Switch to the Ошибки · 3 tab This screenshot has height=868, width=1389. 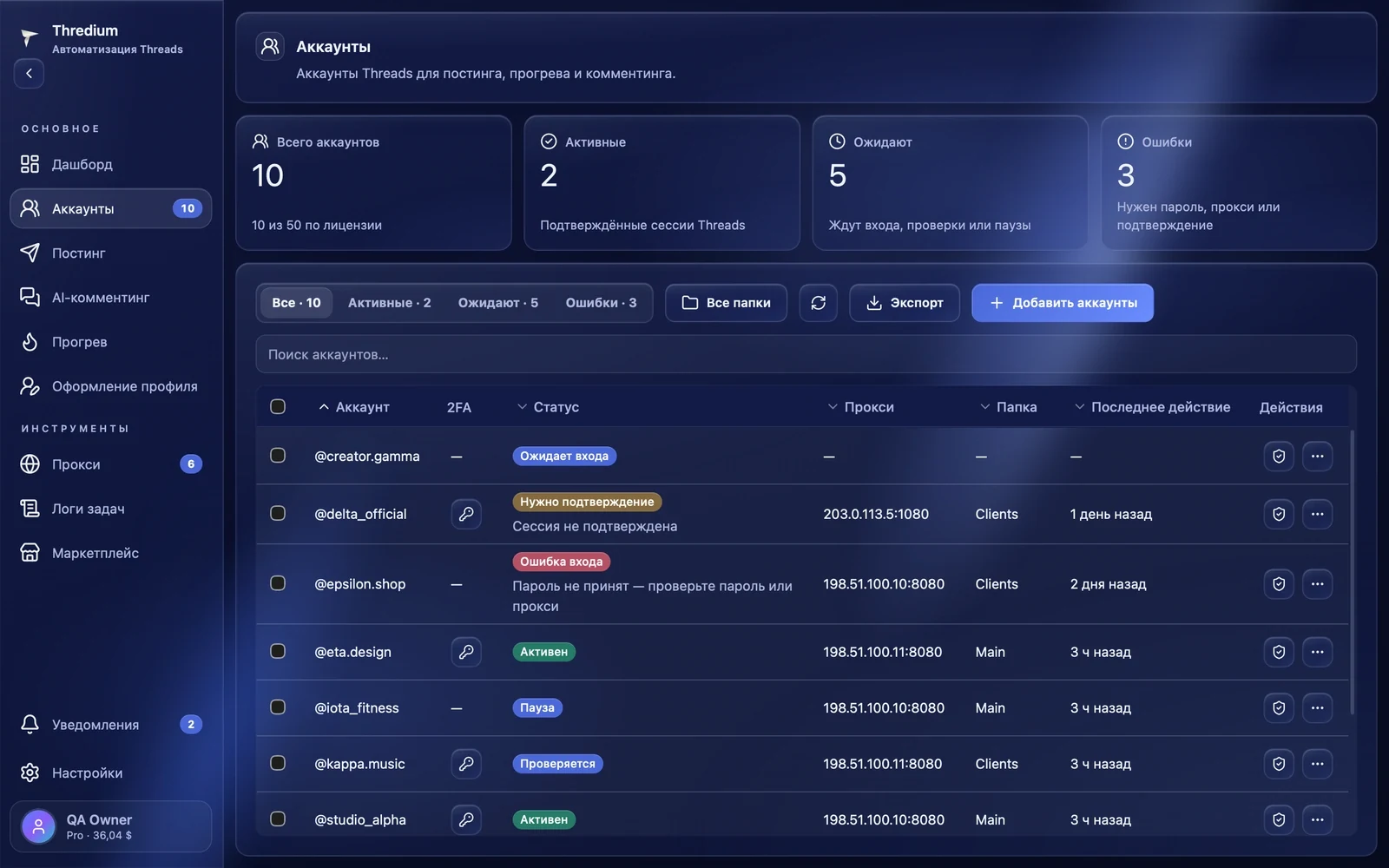(x=601, y=303)
